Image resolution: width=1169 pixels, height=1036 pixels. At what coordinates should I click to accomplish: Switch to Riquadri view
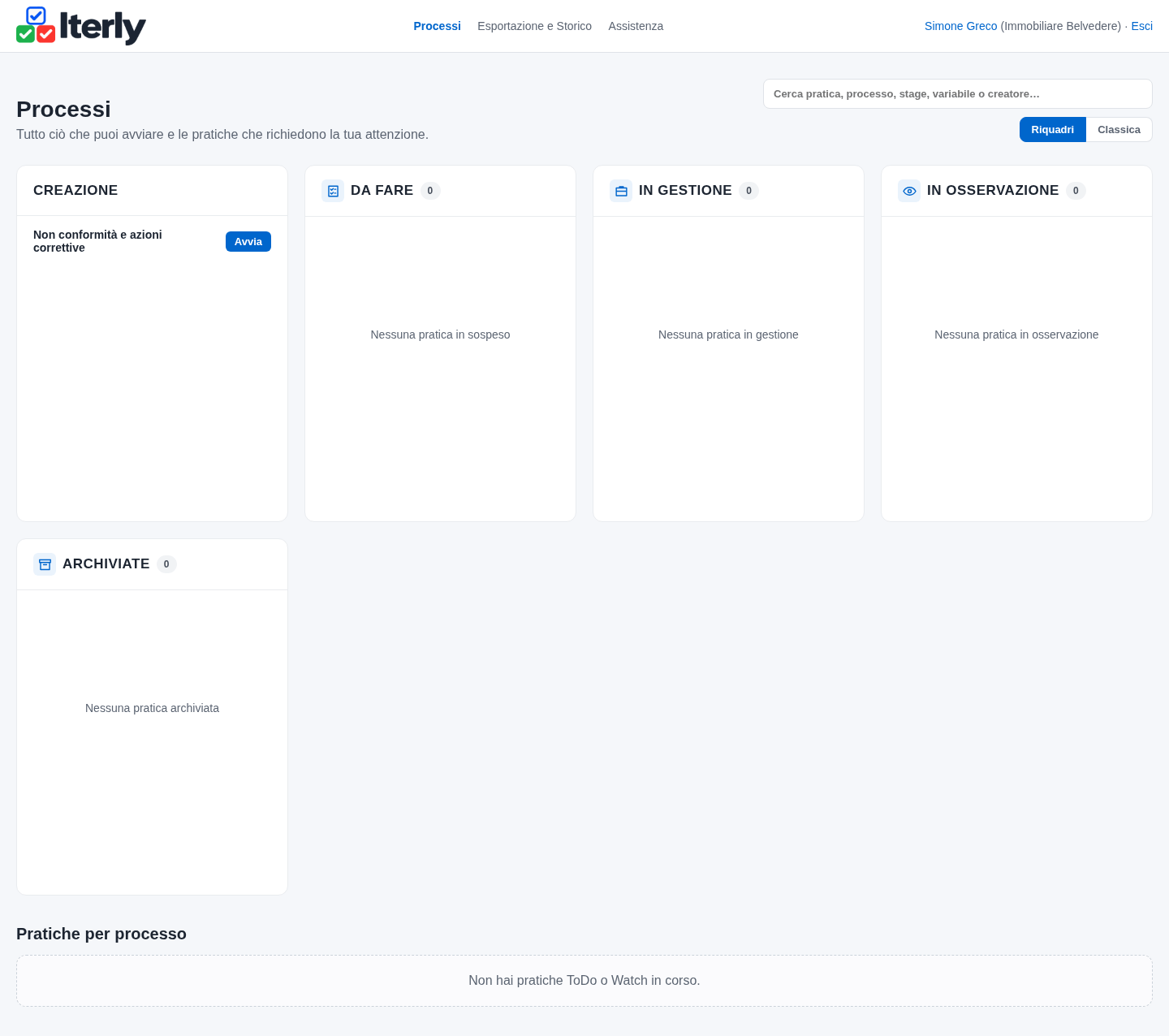tap(1053, 130)
